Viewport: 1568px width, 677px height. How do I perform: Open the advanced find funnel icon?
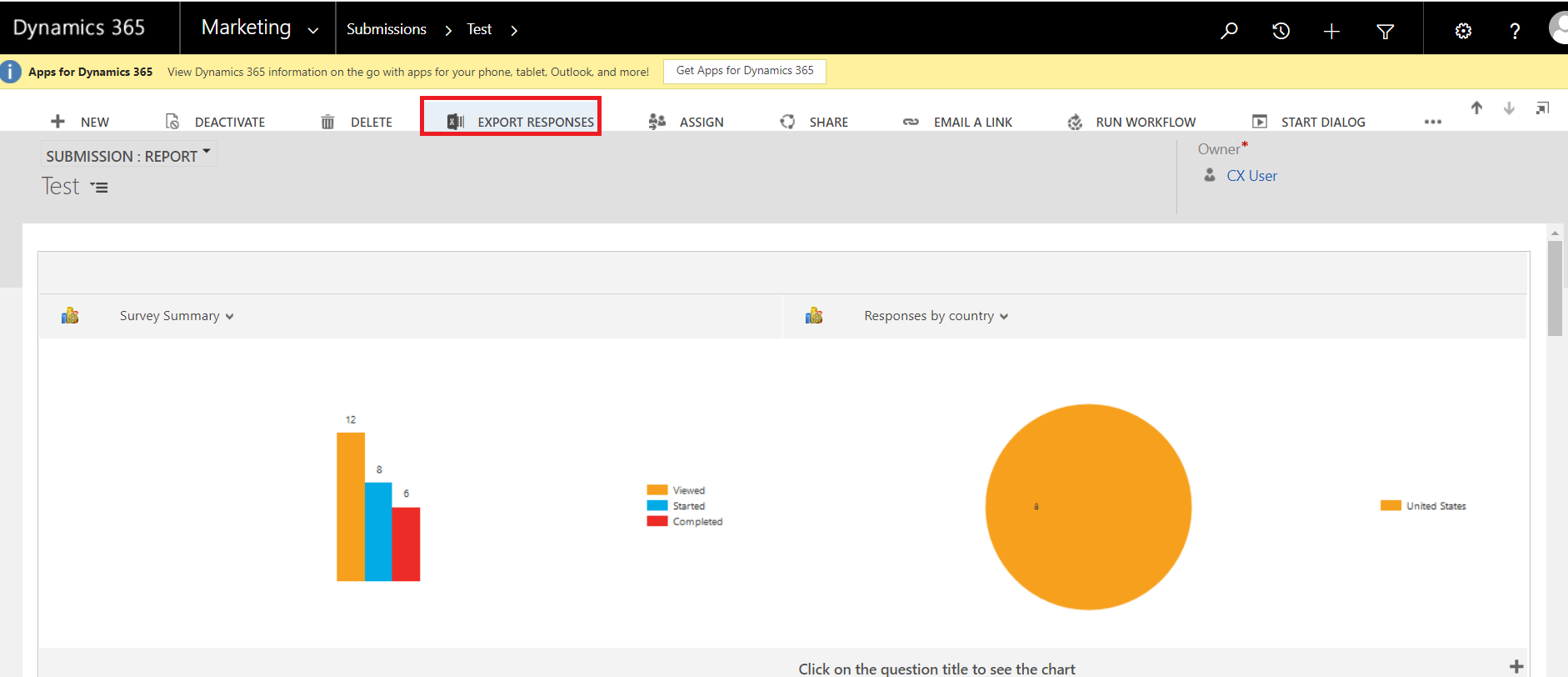(1385, 32)
